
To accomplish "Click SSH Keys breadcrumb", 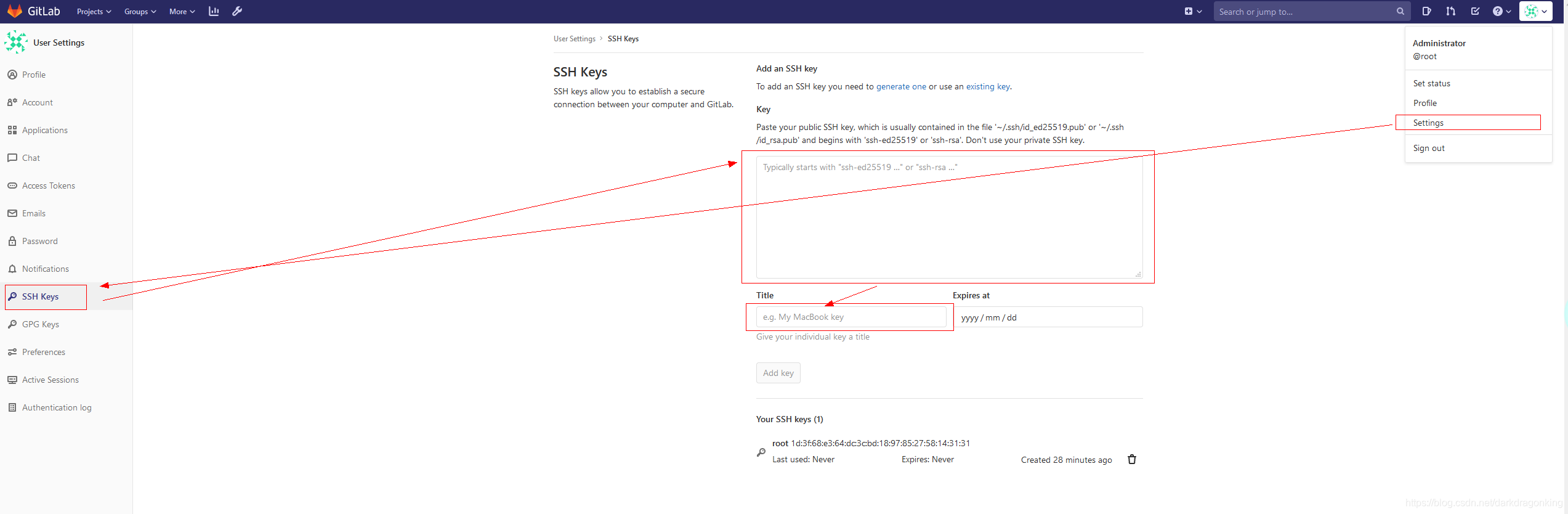I will pyautogui.click(x=623, y=39).
